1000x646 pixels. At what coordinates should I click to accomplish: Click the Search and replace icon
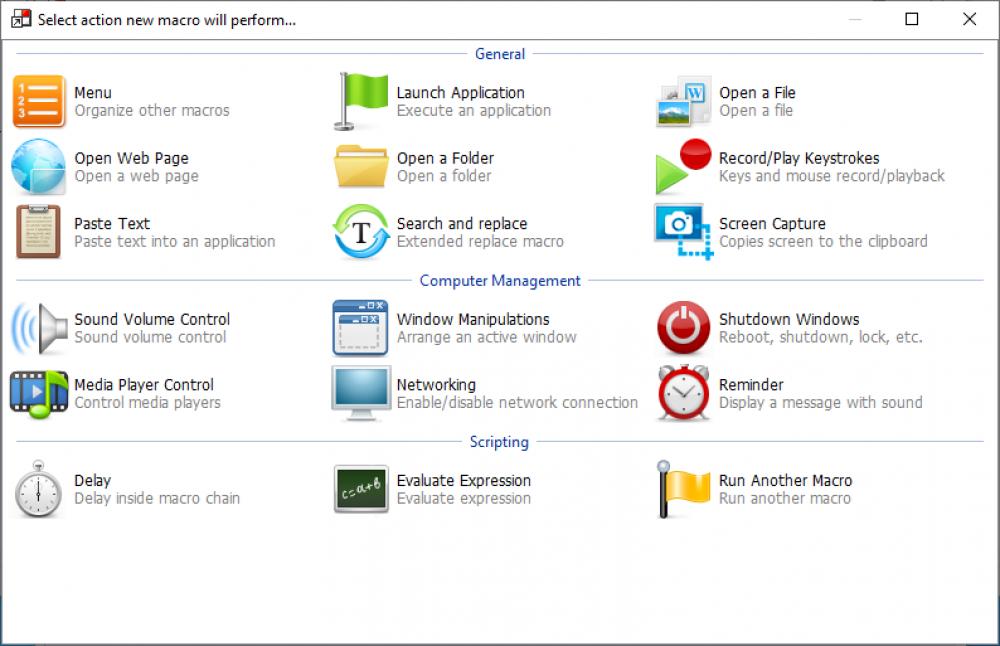[360, 232]
